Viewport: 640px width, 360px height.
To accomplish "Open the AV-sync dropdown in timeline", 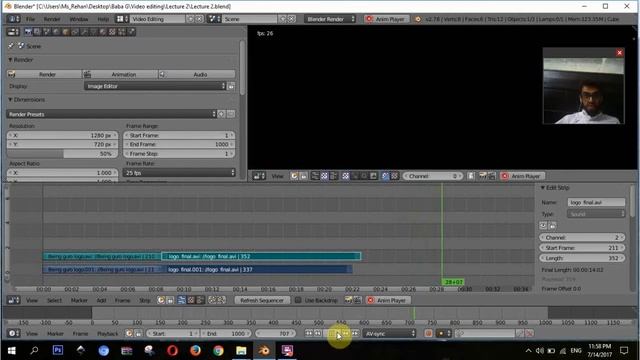I will (389, 333).
